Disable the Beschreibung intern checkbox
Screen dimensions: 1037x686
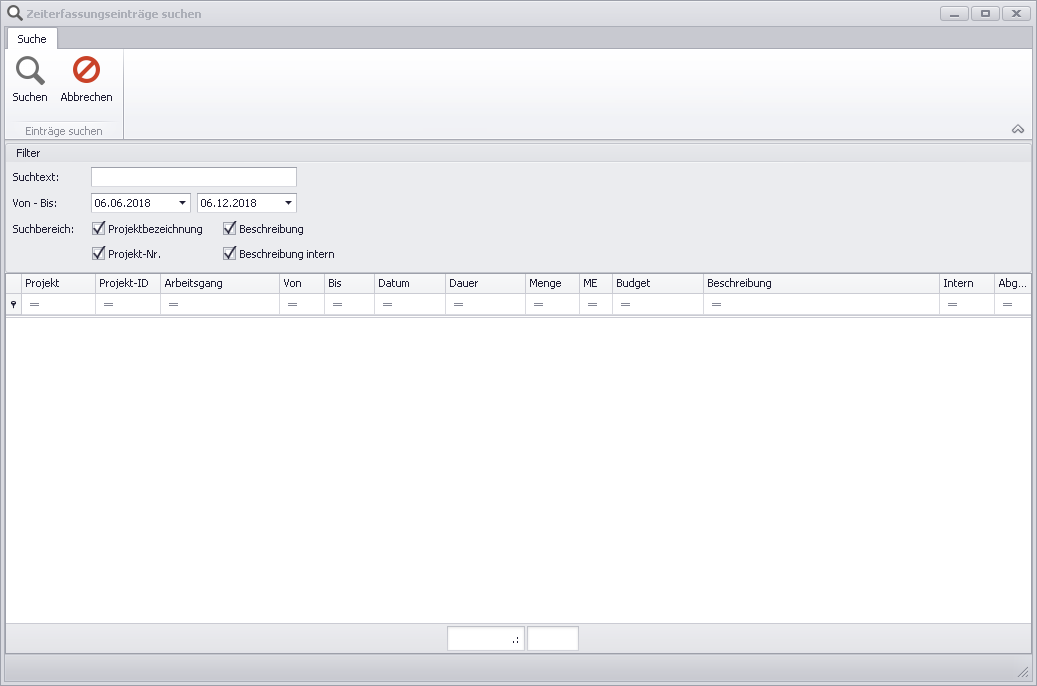229,254
